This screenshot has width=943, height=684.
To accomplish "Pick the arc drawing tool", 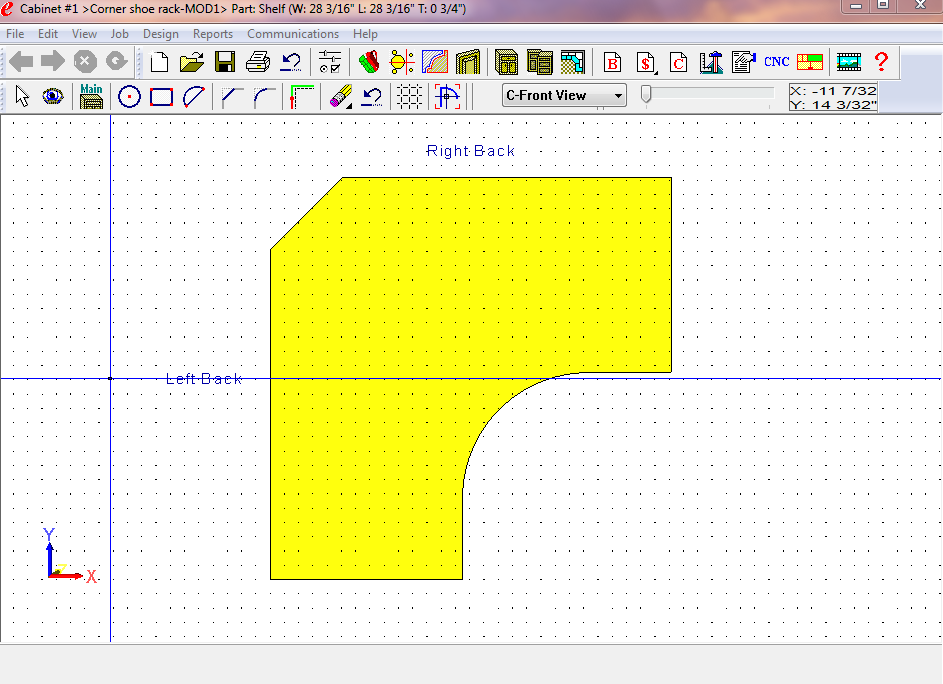I will (x=194, y=97).
